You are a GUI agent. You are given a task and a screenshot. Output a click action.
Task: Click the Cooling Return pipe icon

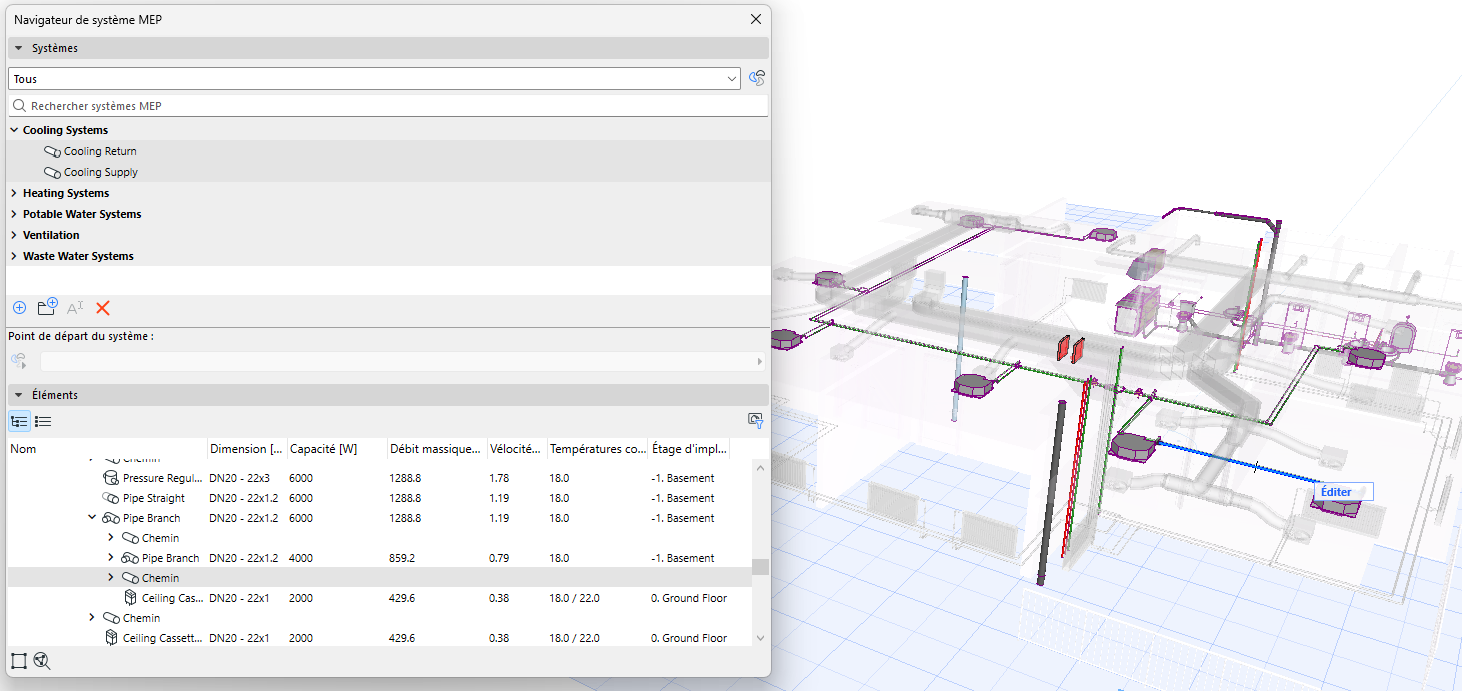[x=52, y=151]
